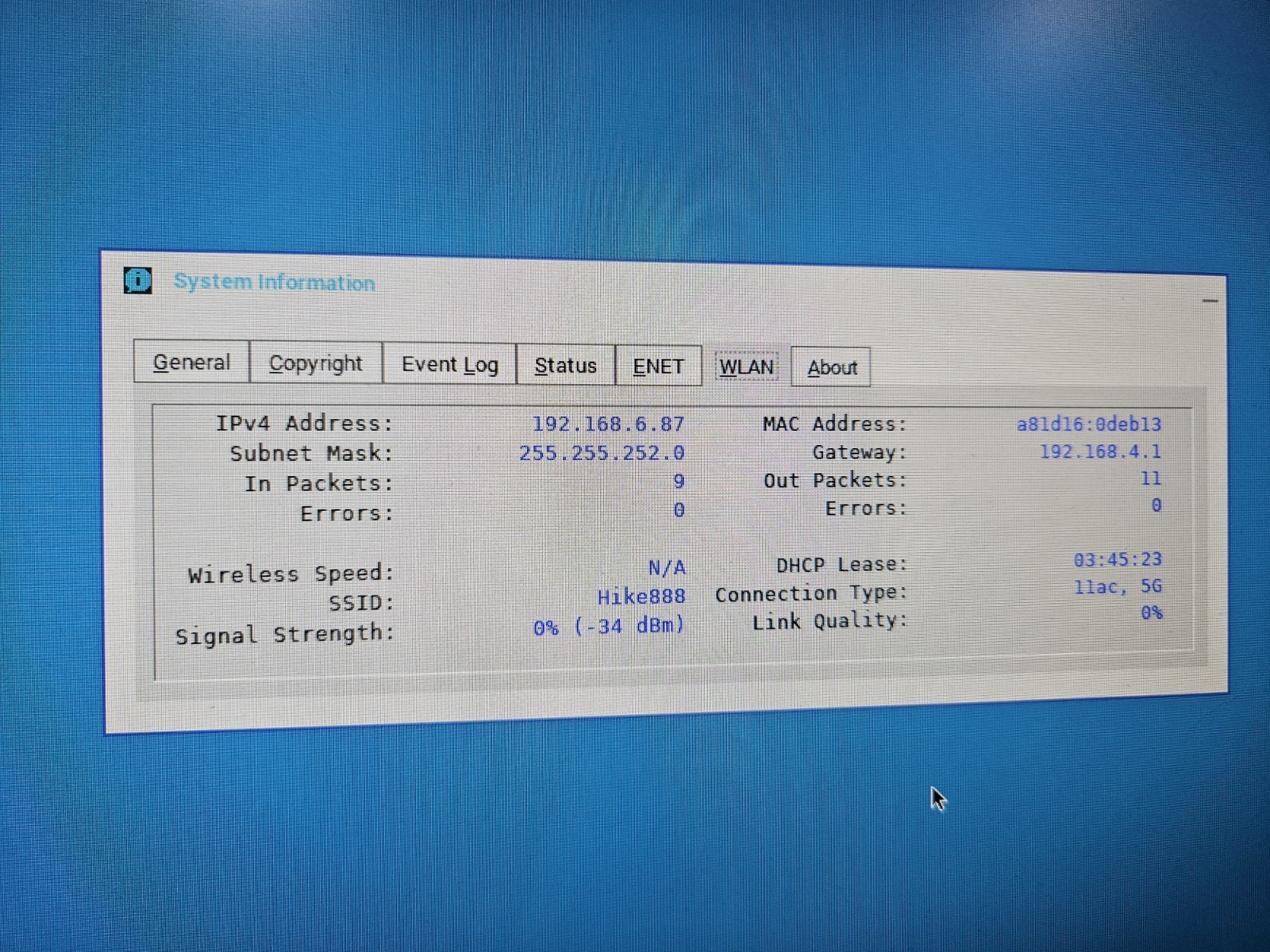Viewport: 1270px width, 952px height.
Task: Click the MAC Address label
Action: click(x=834, y=424)
